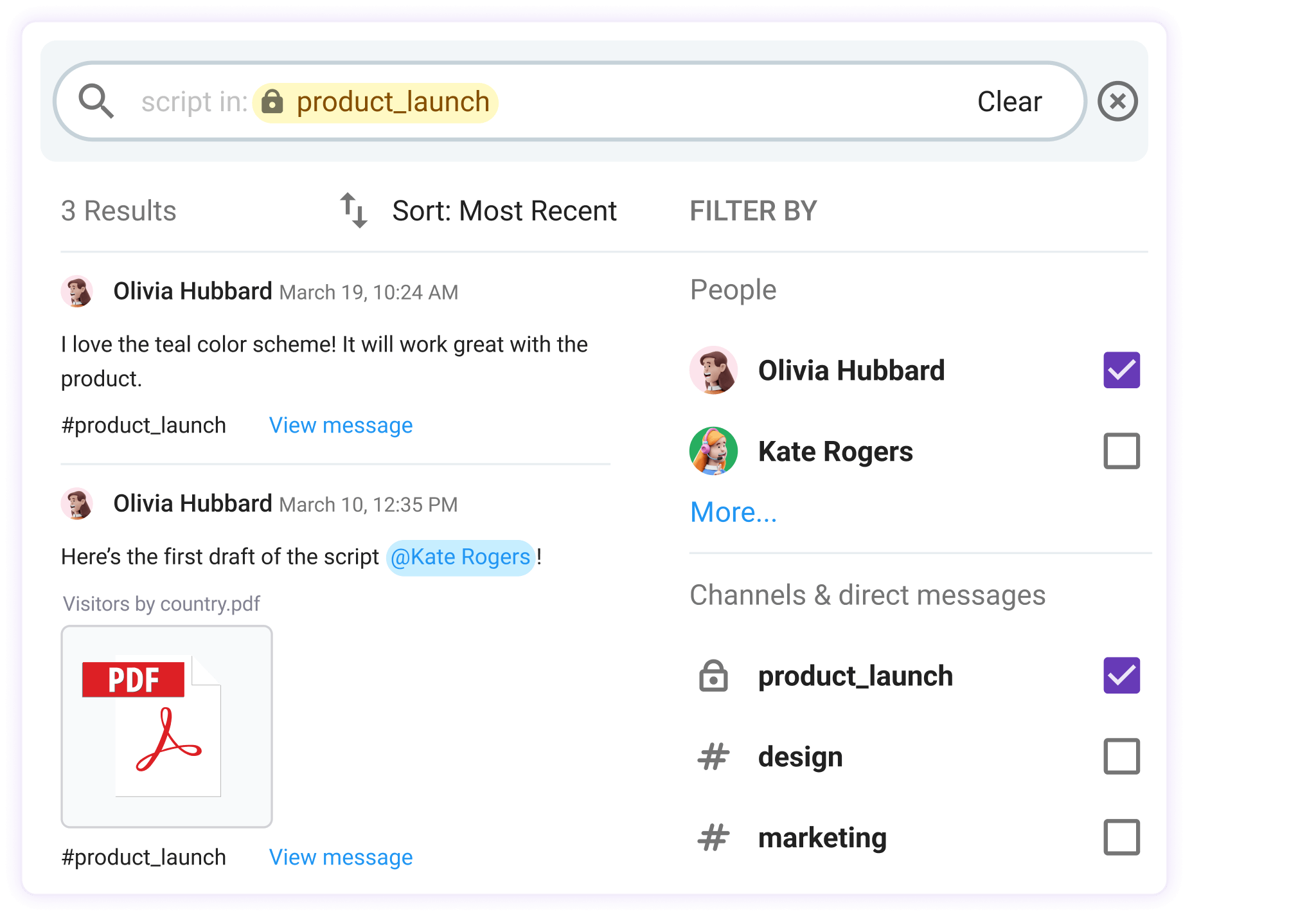Image resolution: width=1316 pixels, height=916 pixels.
Task: Open the Sort: Most Recent dropdown
Action: click(x=505, y=211)
